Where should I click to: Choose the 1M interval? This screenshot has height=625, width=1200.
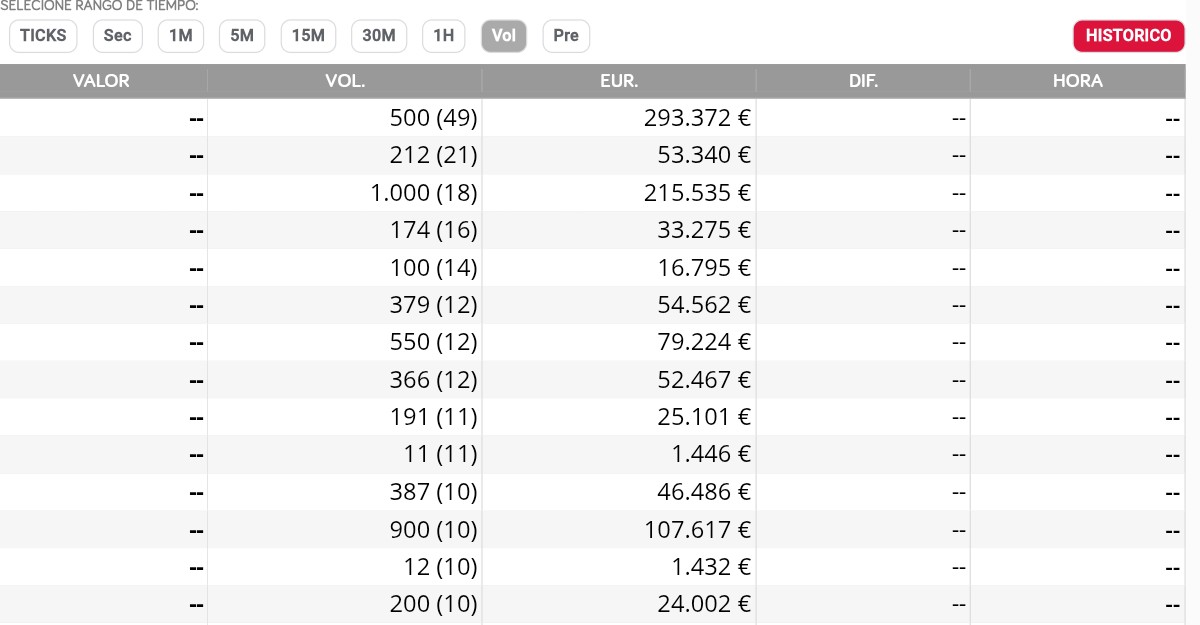pyautogui.click(x=180, y=36)
